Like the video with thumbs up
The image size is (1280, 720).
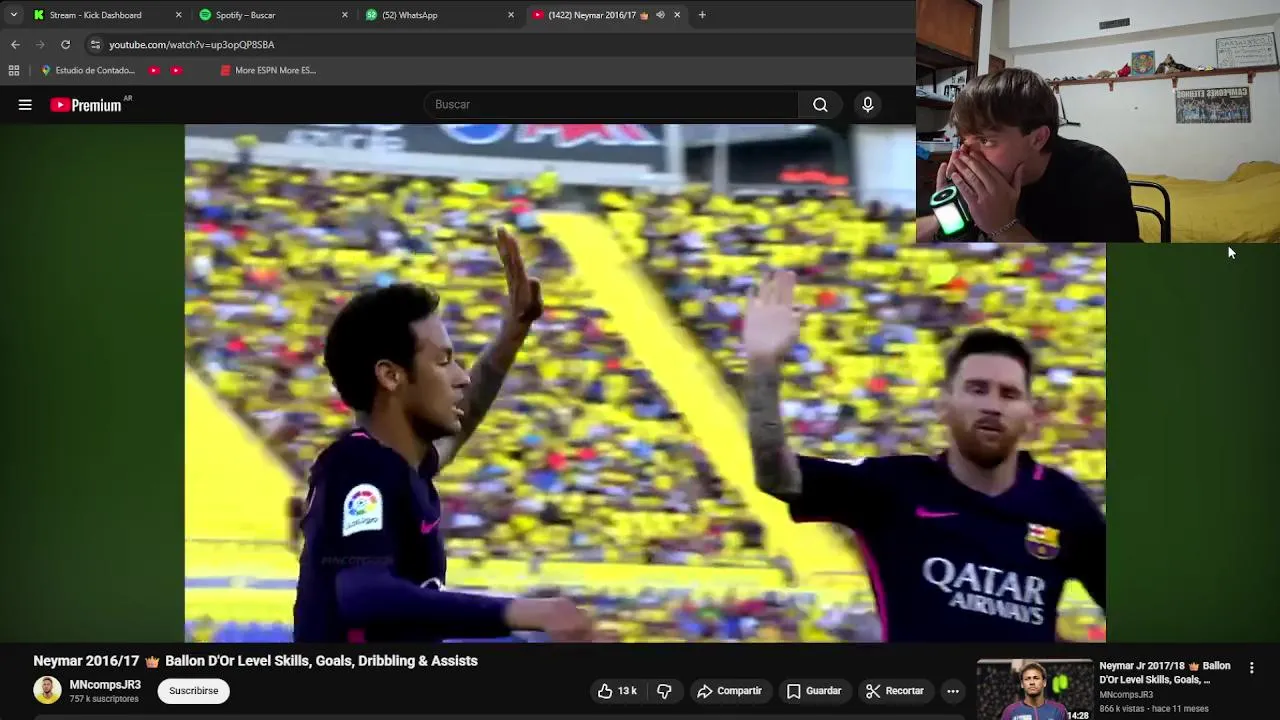[617, 691]
